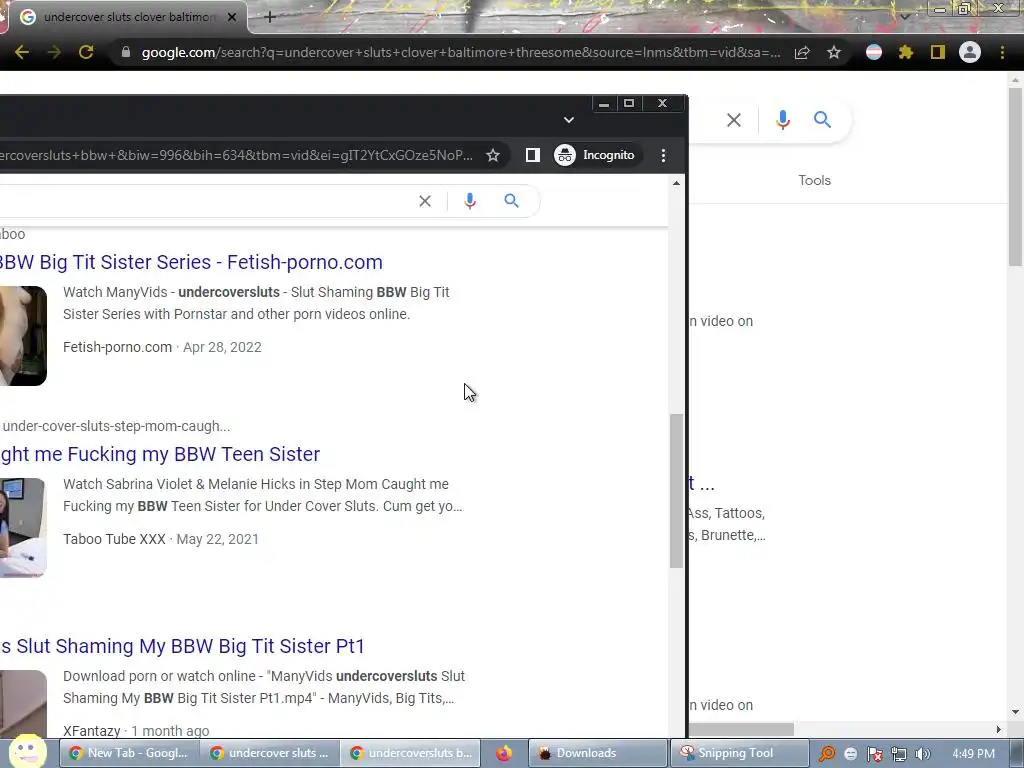This screenshot has width=1024, height=768.
Task: Open a new tab with the plus button
Action: (270, 17)
